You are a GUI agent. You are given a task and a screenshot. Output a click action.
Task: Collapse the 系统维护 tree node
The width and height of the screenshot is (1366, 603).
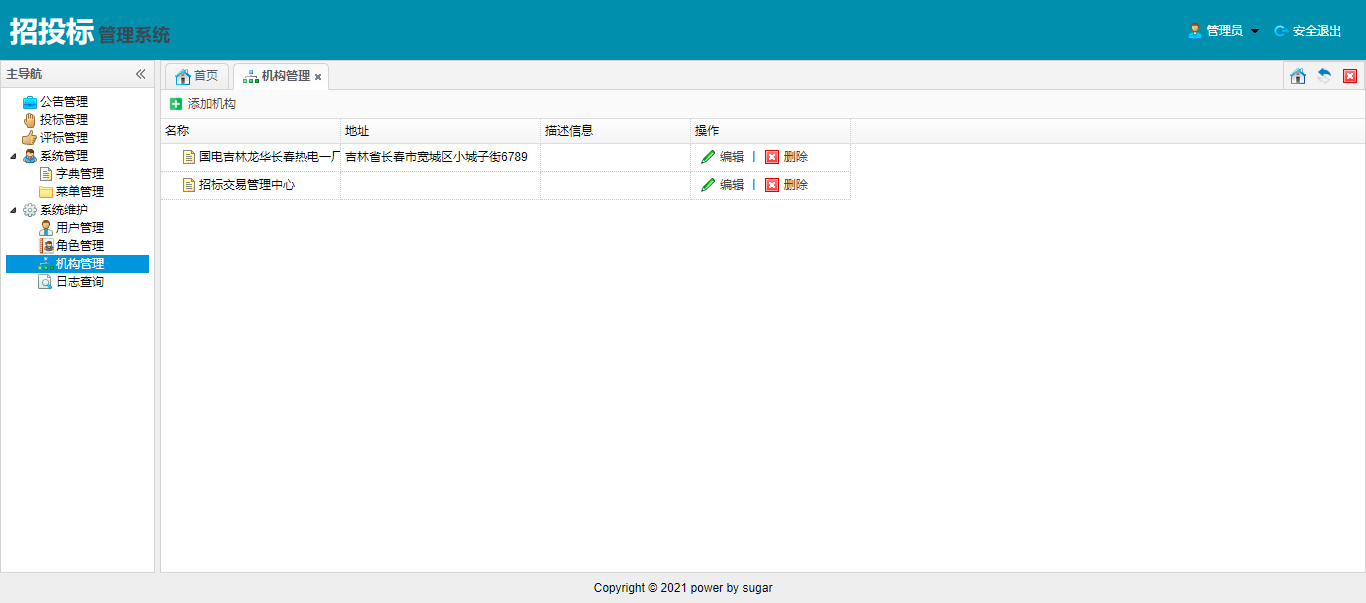pyautogui.click(x=13, y=210)
